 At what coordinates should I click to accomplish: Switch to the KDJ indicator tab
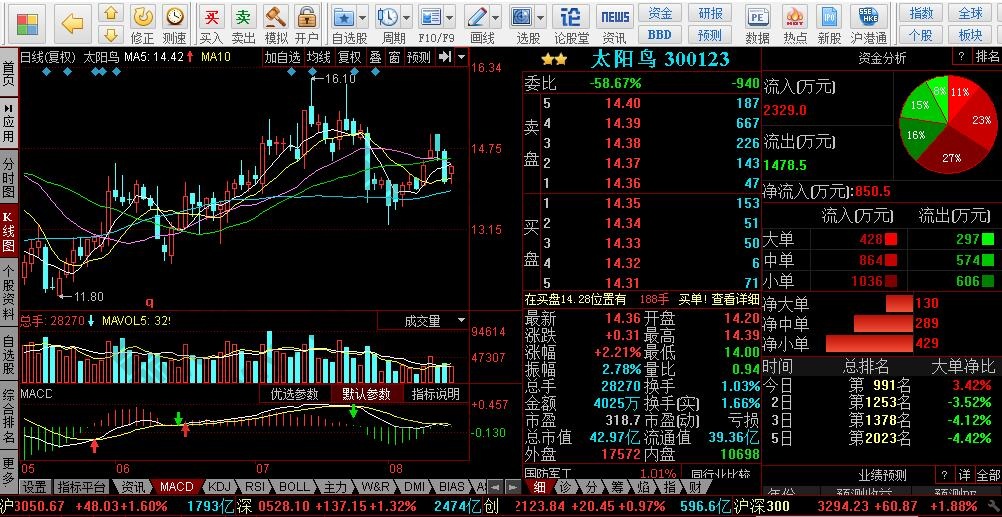click(217, 487)
